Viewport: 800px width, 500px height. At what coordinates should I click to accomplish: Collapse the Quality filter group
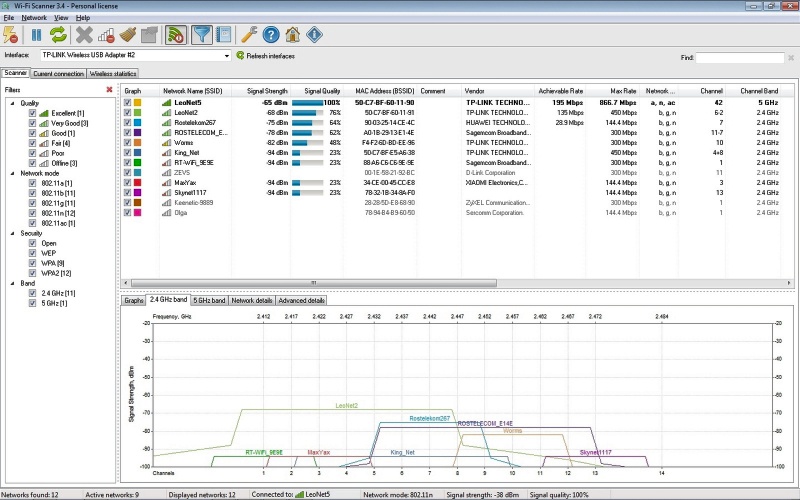(12, 103)
